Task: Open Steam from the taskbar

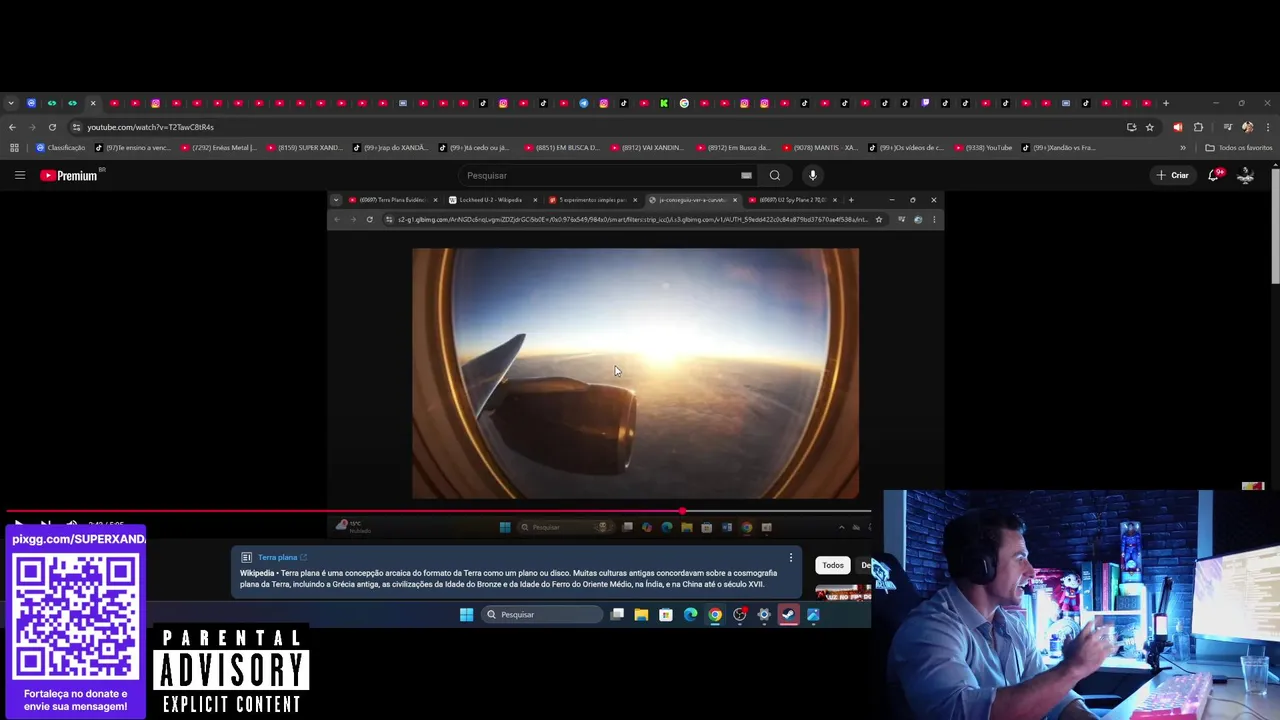Action: (789, 614)
